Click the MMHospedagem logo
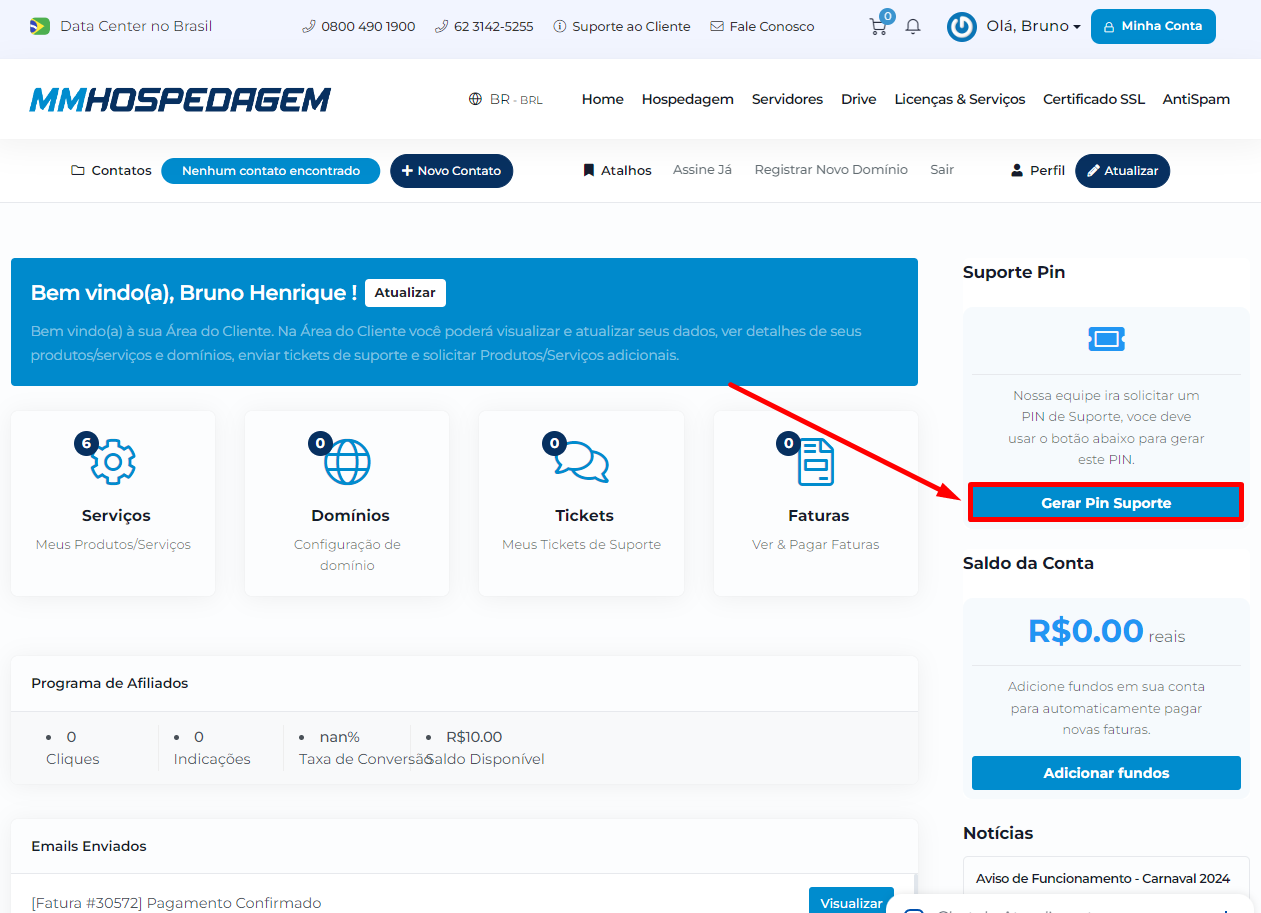This screenshot has width=1261, height=913. [180, 99]
